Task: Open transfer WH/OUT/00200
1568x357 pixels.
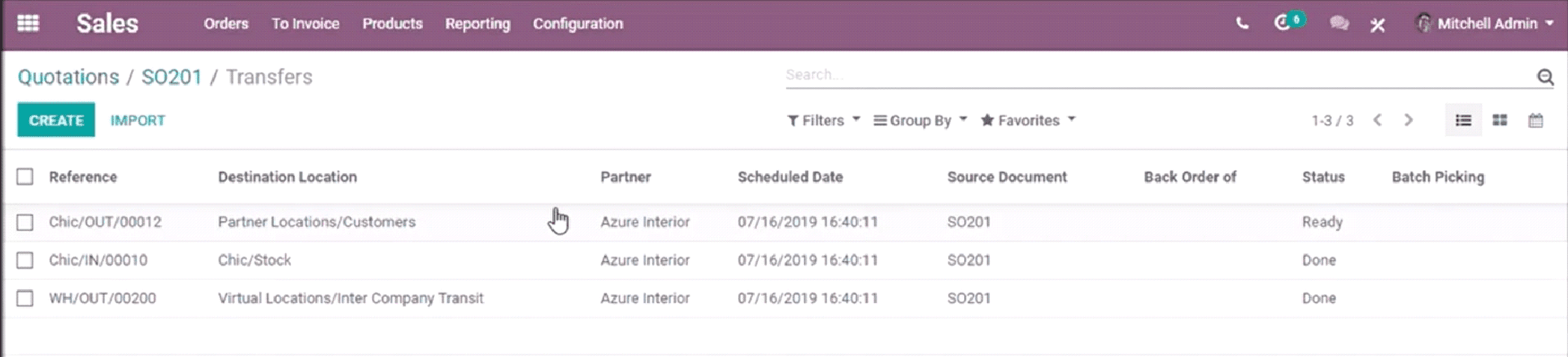Action: click(x=103, y=299)
